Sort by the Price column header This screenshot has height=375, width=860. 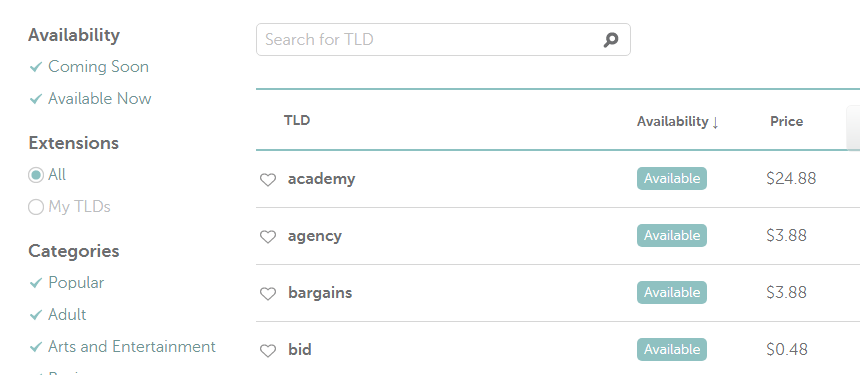pos(787,121)
